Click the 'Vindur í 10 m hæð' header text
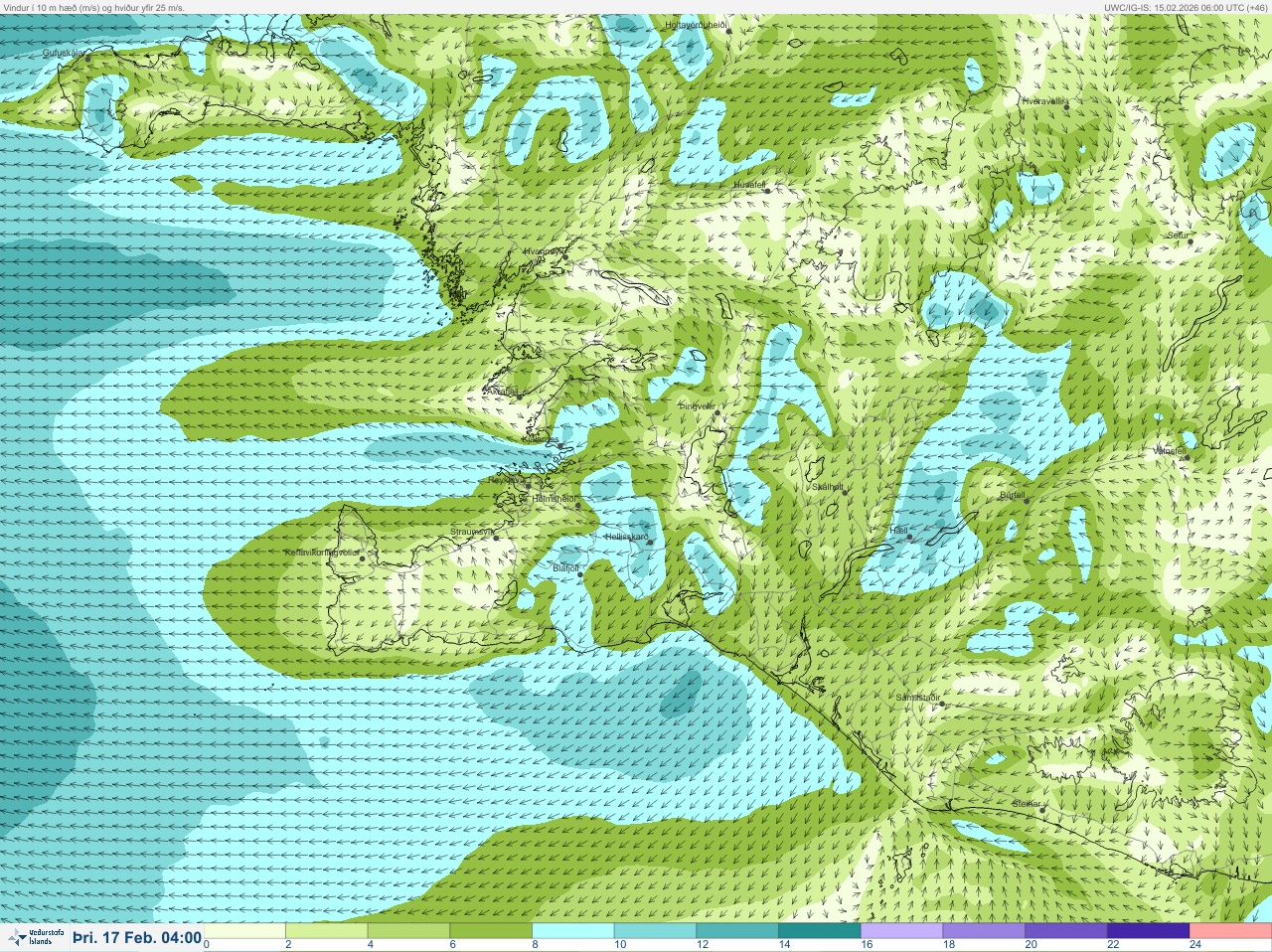Screen dimensions: 1272x952 93,7
